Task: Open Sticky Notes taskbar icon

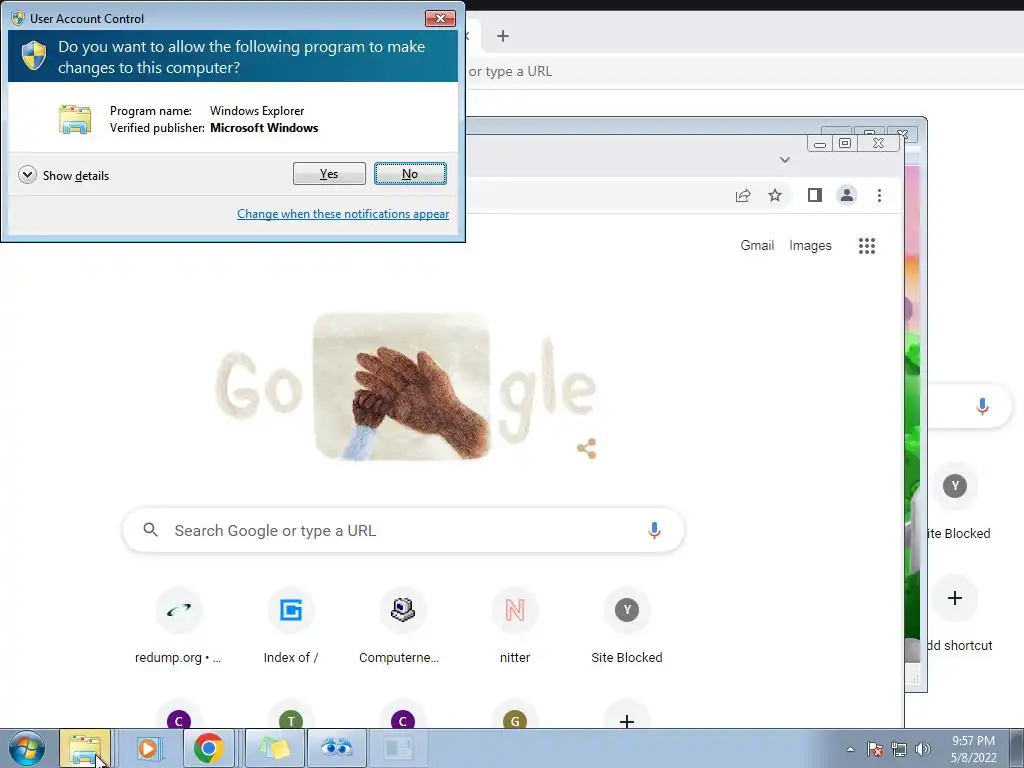Action: click(x=274, y=748)
